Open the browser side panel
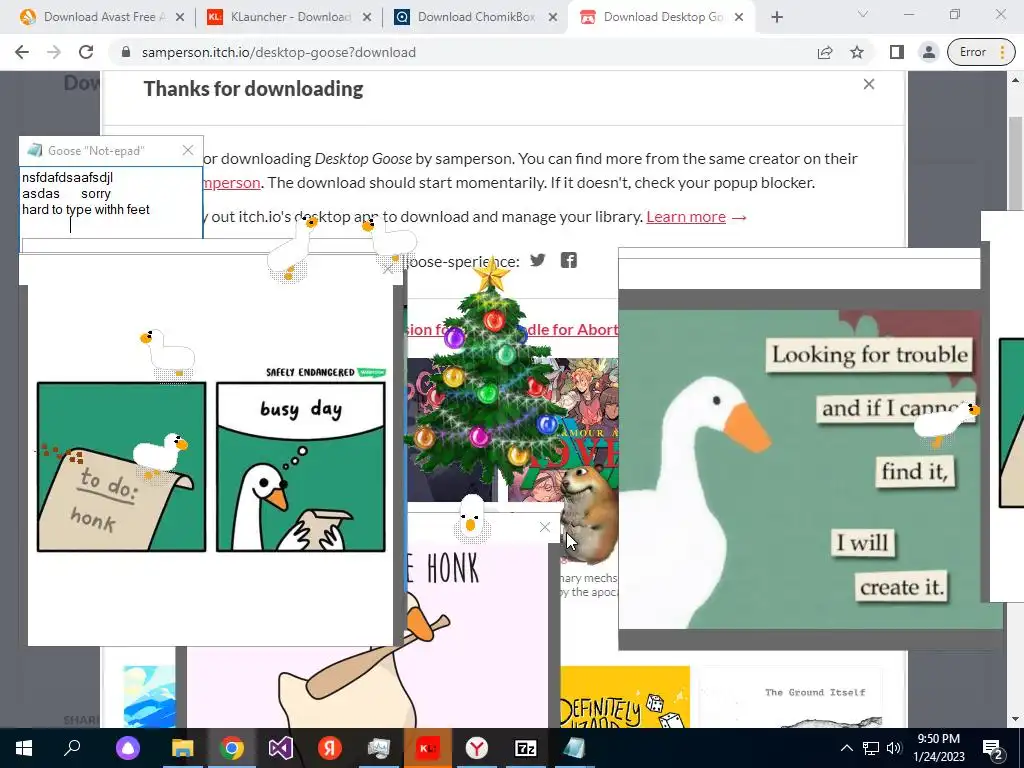Screen dimensions: 1024x768 coord(897,52)
